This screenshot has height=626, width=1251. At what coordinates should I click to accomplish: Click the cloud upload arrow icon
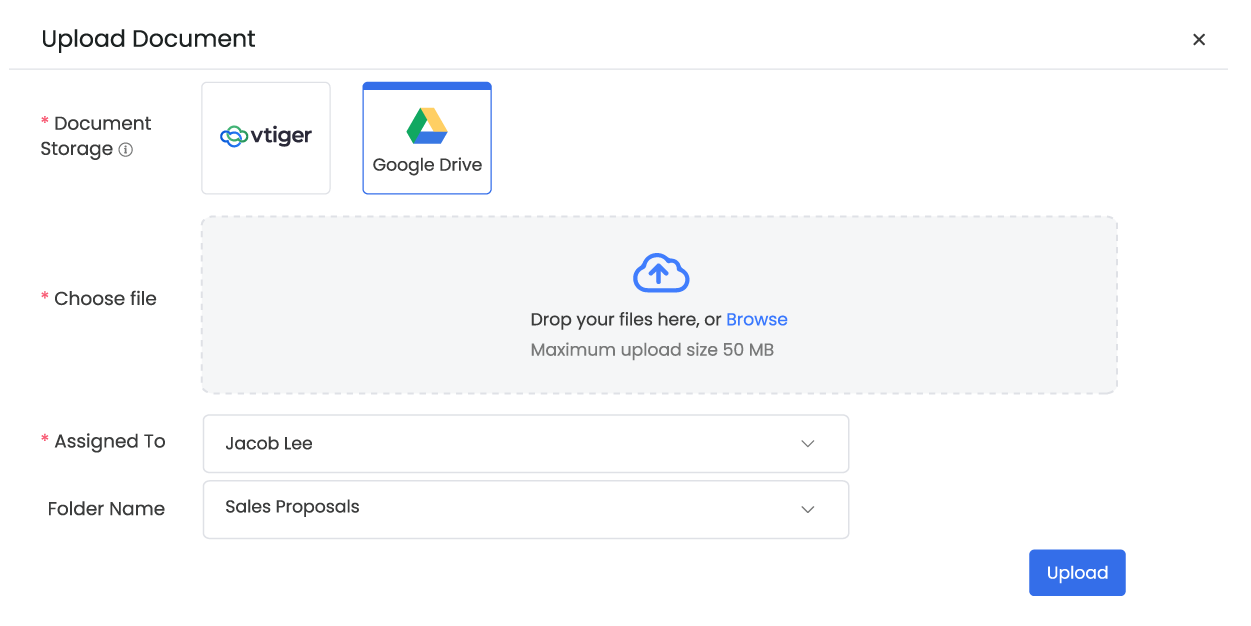(661, 273)
